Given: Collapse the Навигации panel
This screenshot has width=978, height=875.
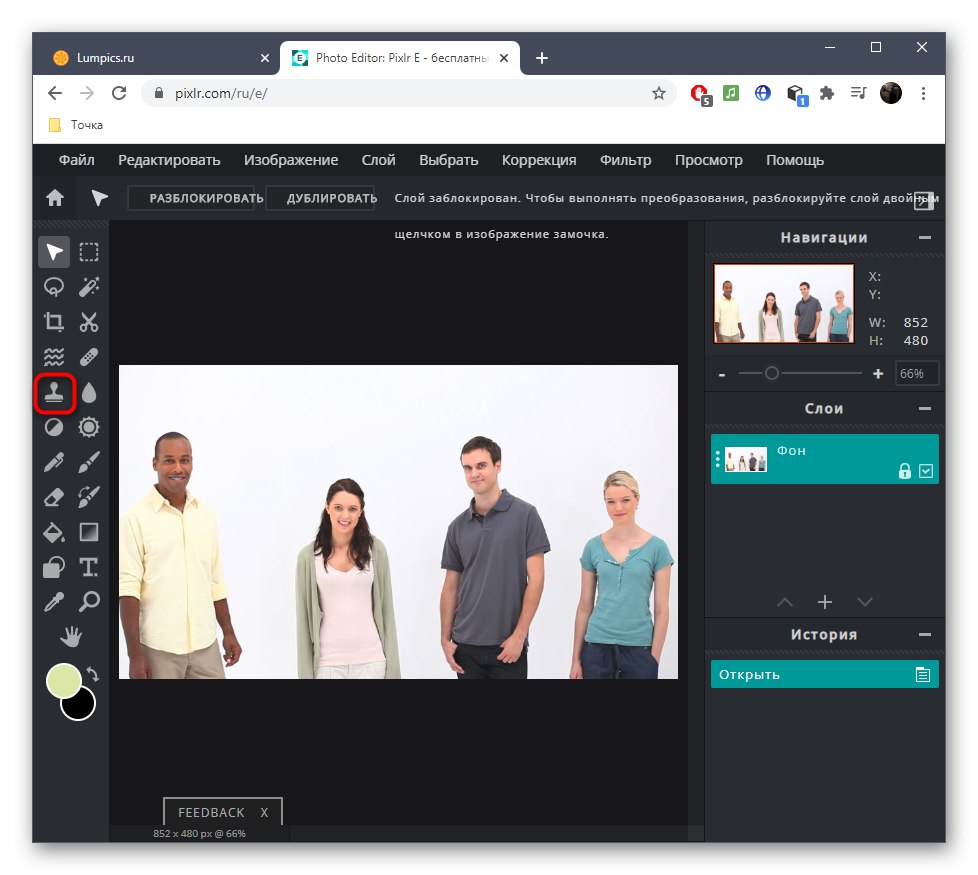Looking at the screenshot, I should [x=925, y=238].
